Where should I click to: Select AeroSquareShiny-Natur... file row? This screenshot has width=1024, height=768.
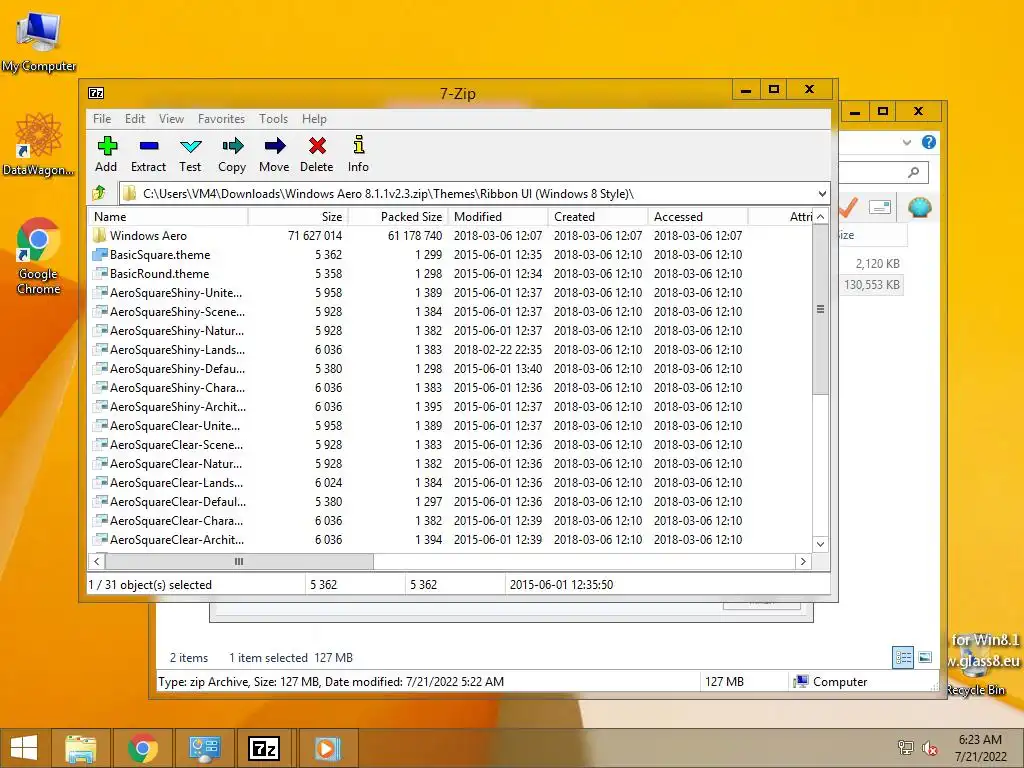pos(450,330)
